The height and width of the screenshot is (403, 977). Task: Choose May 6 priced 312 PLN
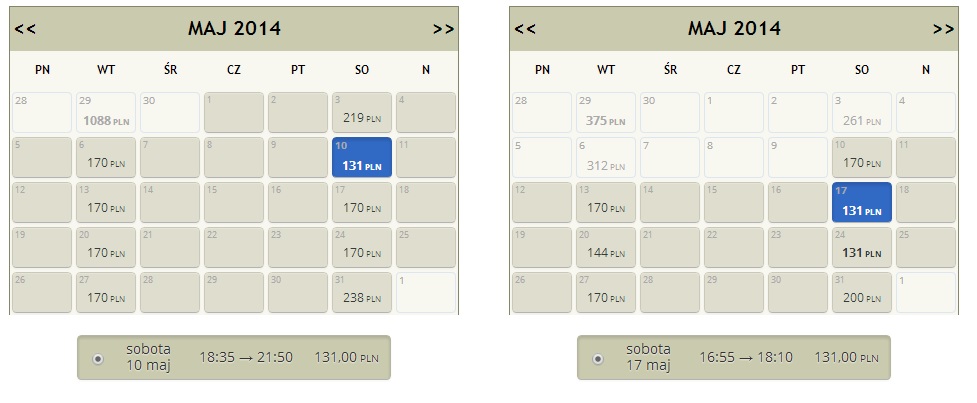point(606,158)
